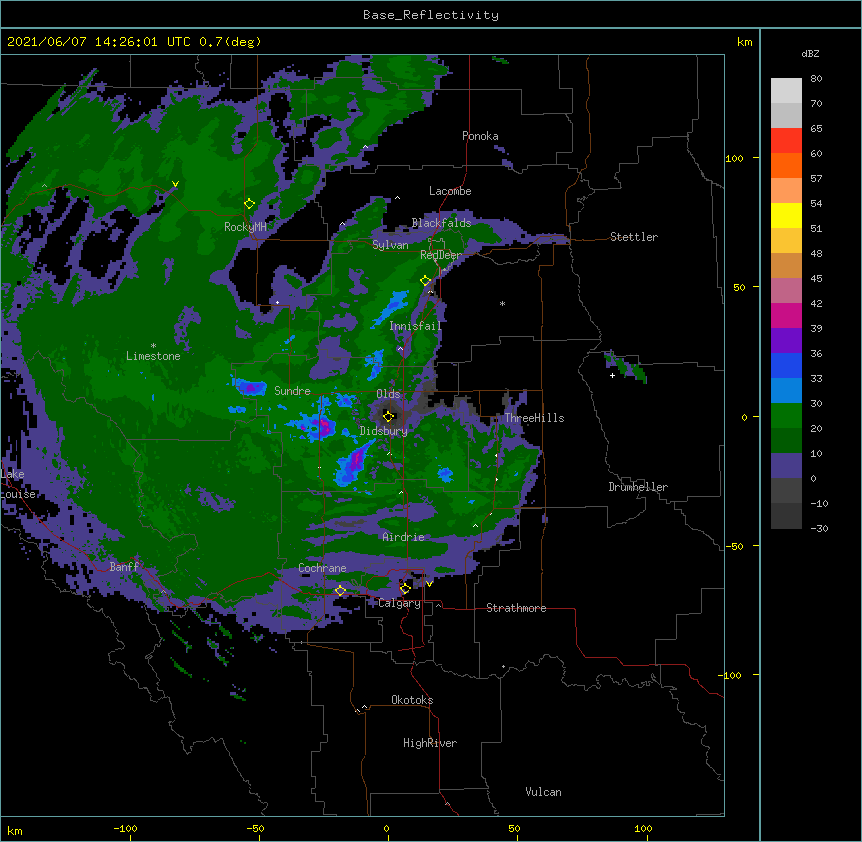The width and height of the screenshot is (862, 842).
Task: Click the Limestone label
Action: (x=153, y=356)
